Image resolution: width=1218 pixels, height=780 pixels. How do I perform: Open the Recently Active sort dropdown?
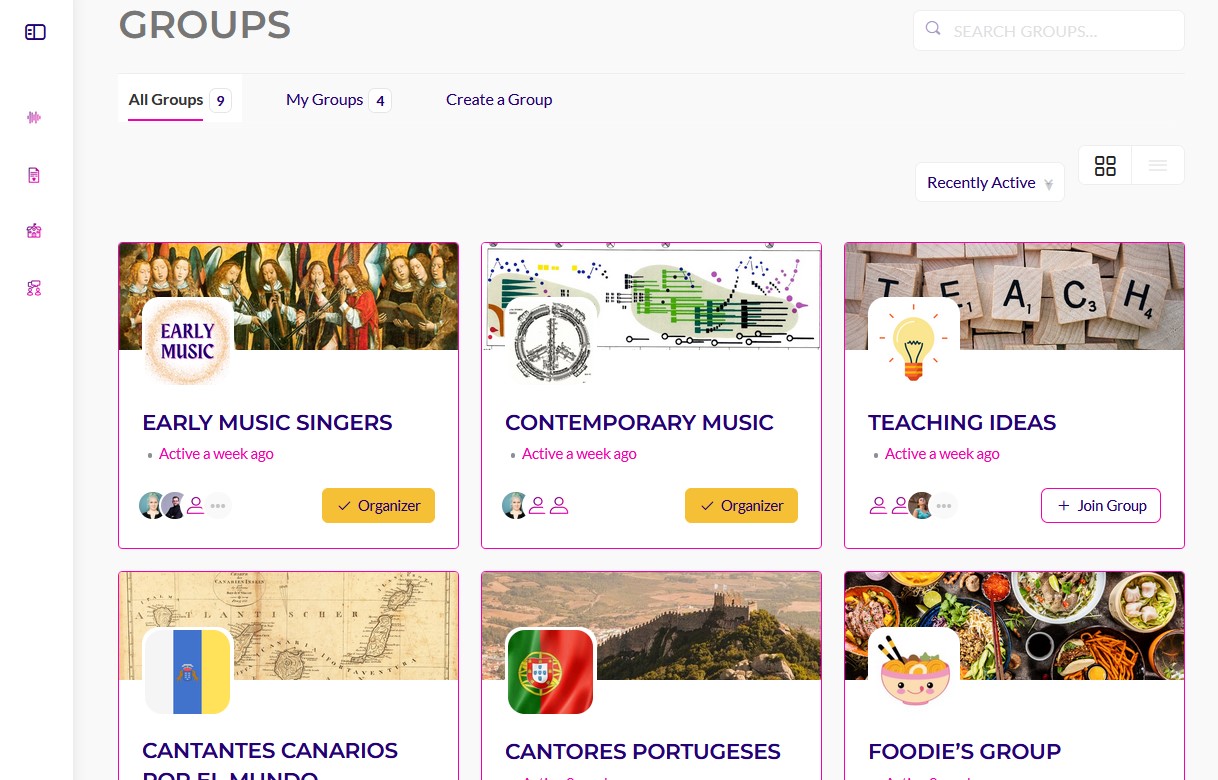pyautogui.click(x=990, y=183)
